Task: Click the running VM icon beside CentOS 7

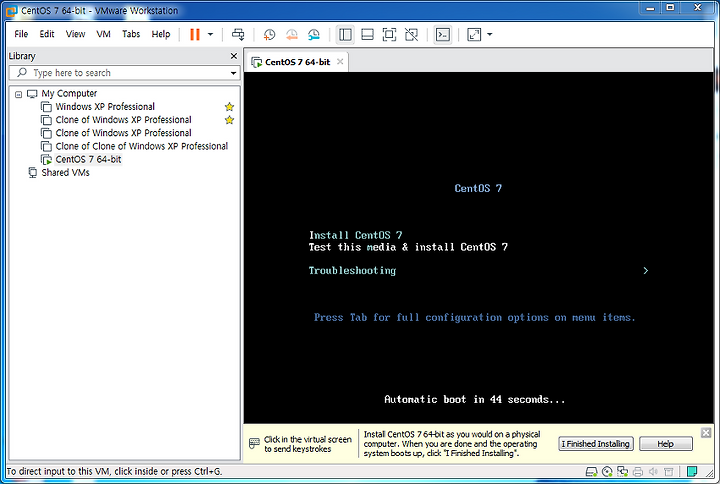Action: [46, 159]
